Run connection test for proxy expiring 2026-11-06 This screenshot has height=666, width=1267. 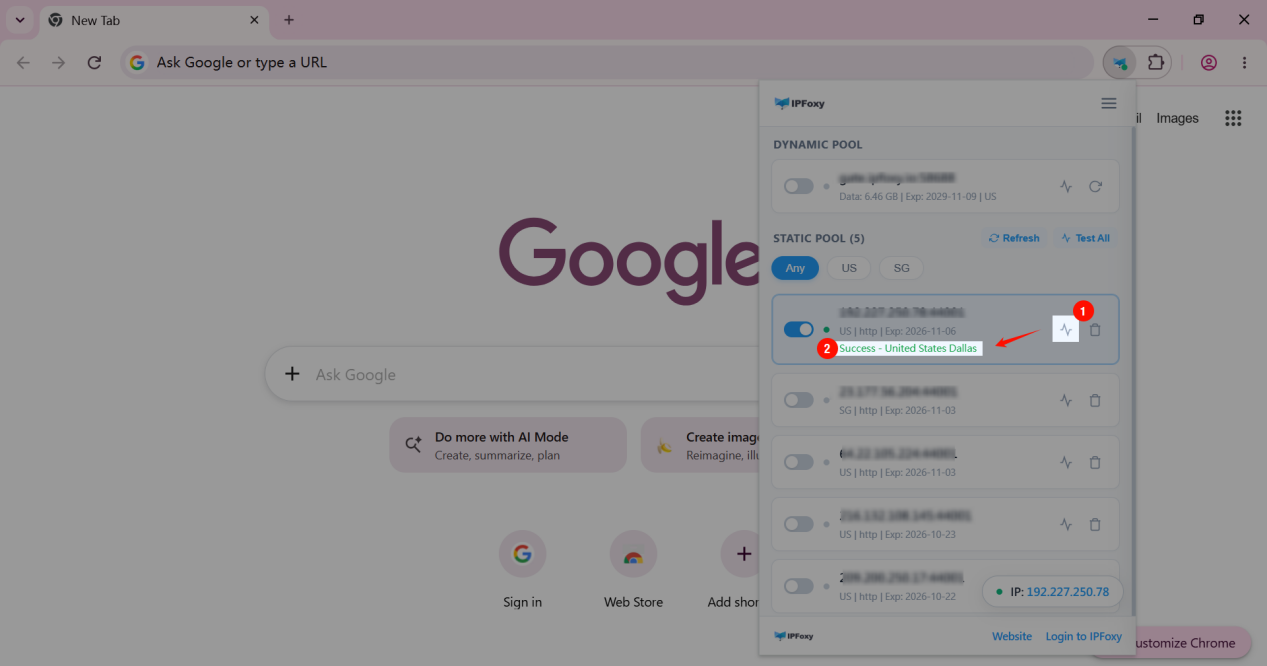(1066, 329)
